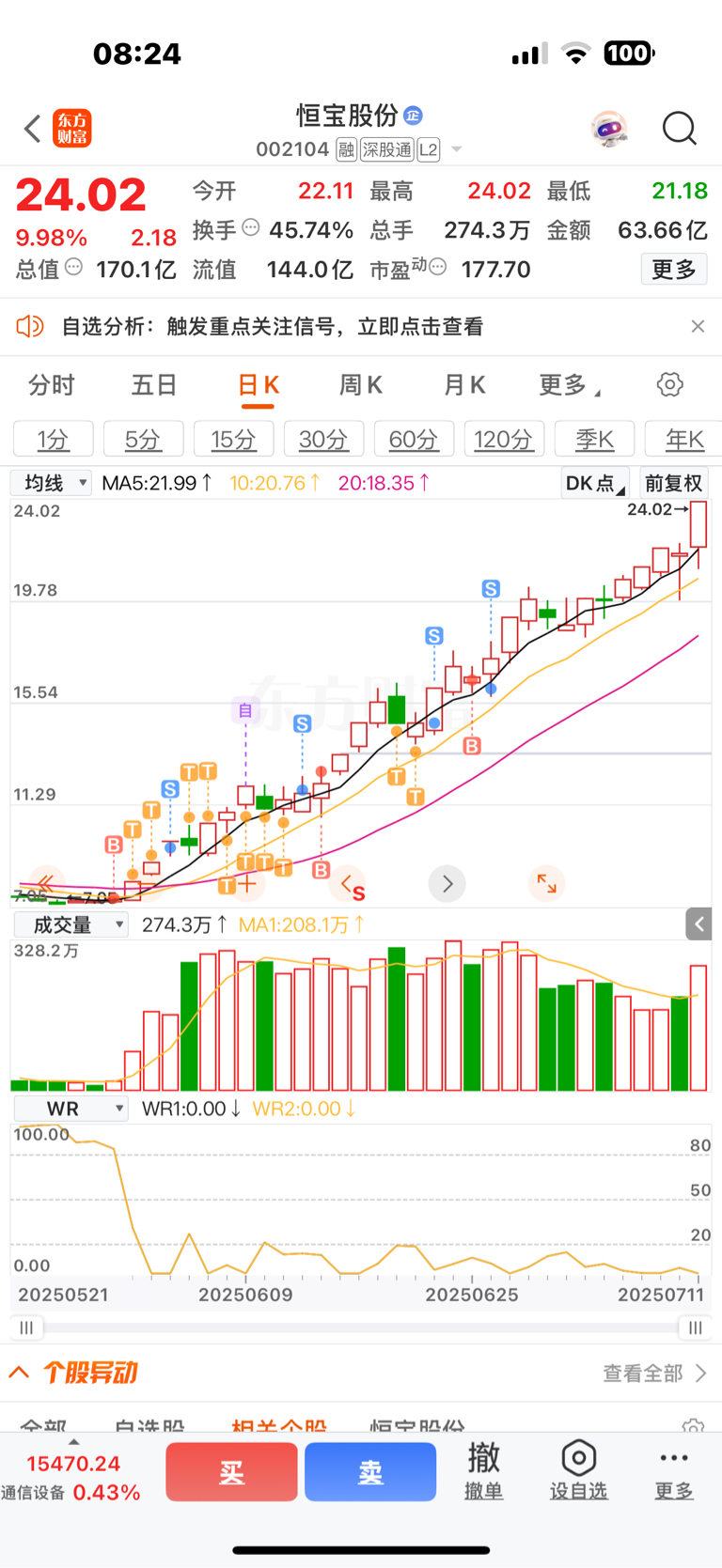Switch to the 分时 tab
Image resolution: width=722 pixels, height=1568 pixels.
(x=51, y=385)
